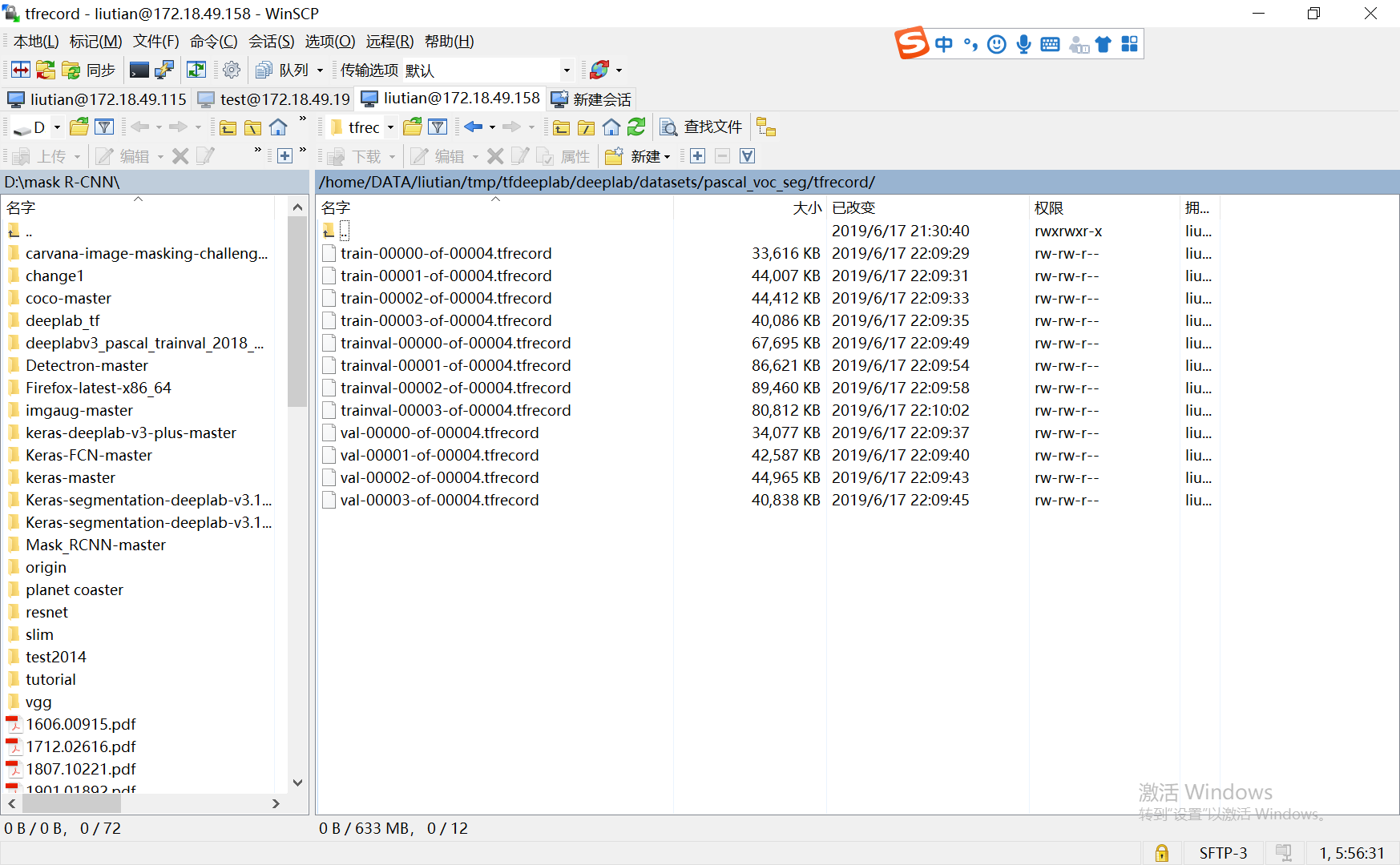Open Preferences with the gear icon
1400x865 pixels.
(x=232, y=70)
